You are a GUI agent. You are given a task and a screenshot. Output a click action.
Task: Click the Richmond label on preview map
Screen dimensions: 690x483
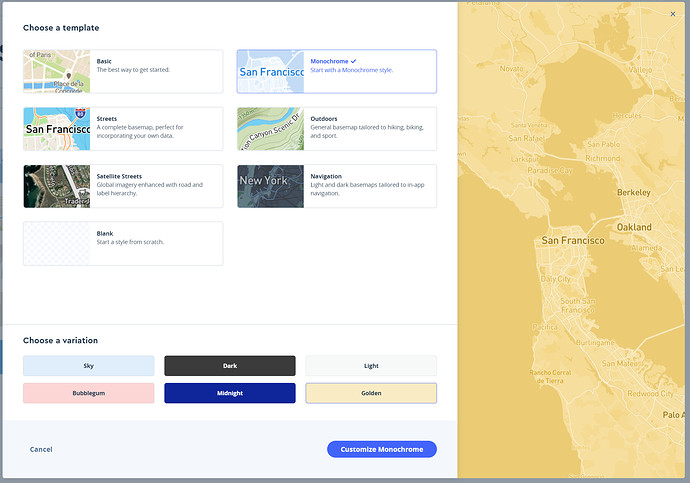602,158
